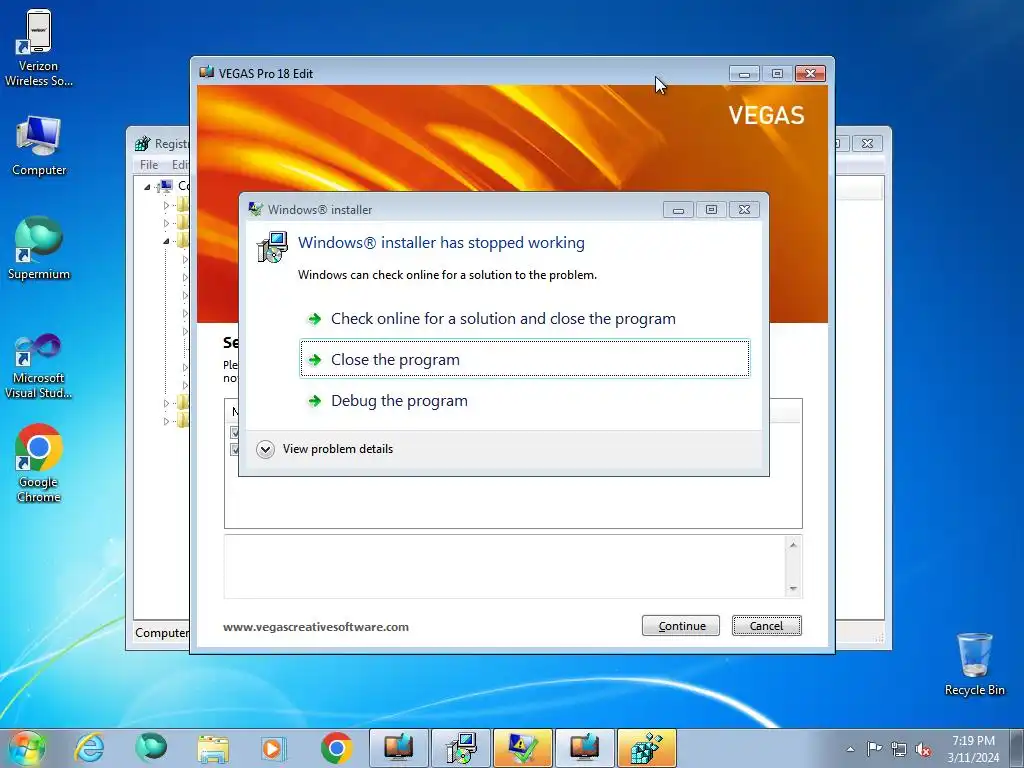The image size is (1024, 768).
Task: Open Windows Explorer folder icon in the taskbar
Action: pyautogui.click(x=213, y=748)
